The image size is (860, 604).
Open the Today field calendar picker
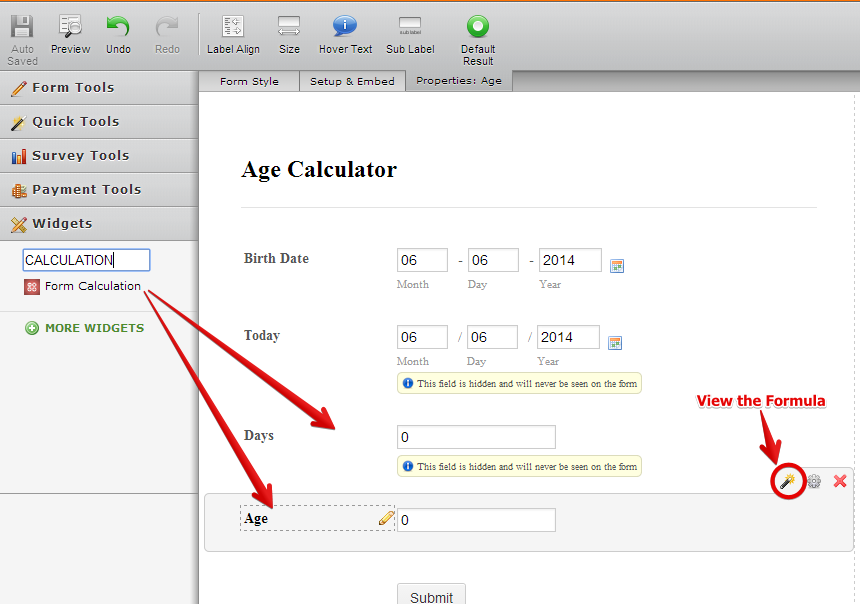[x=615, y=343]
